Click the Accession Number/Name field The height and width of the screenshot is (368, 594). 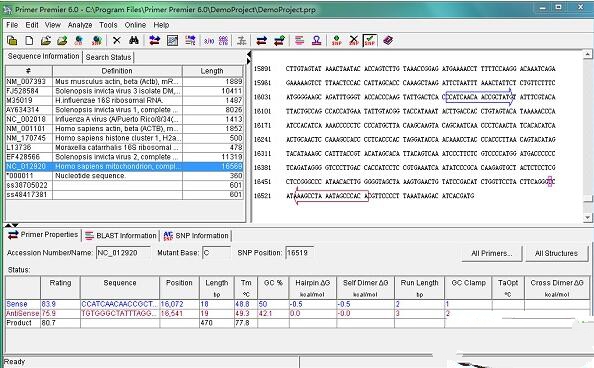[123, 253]
